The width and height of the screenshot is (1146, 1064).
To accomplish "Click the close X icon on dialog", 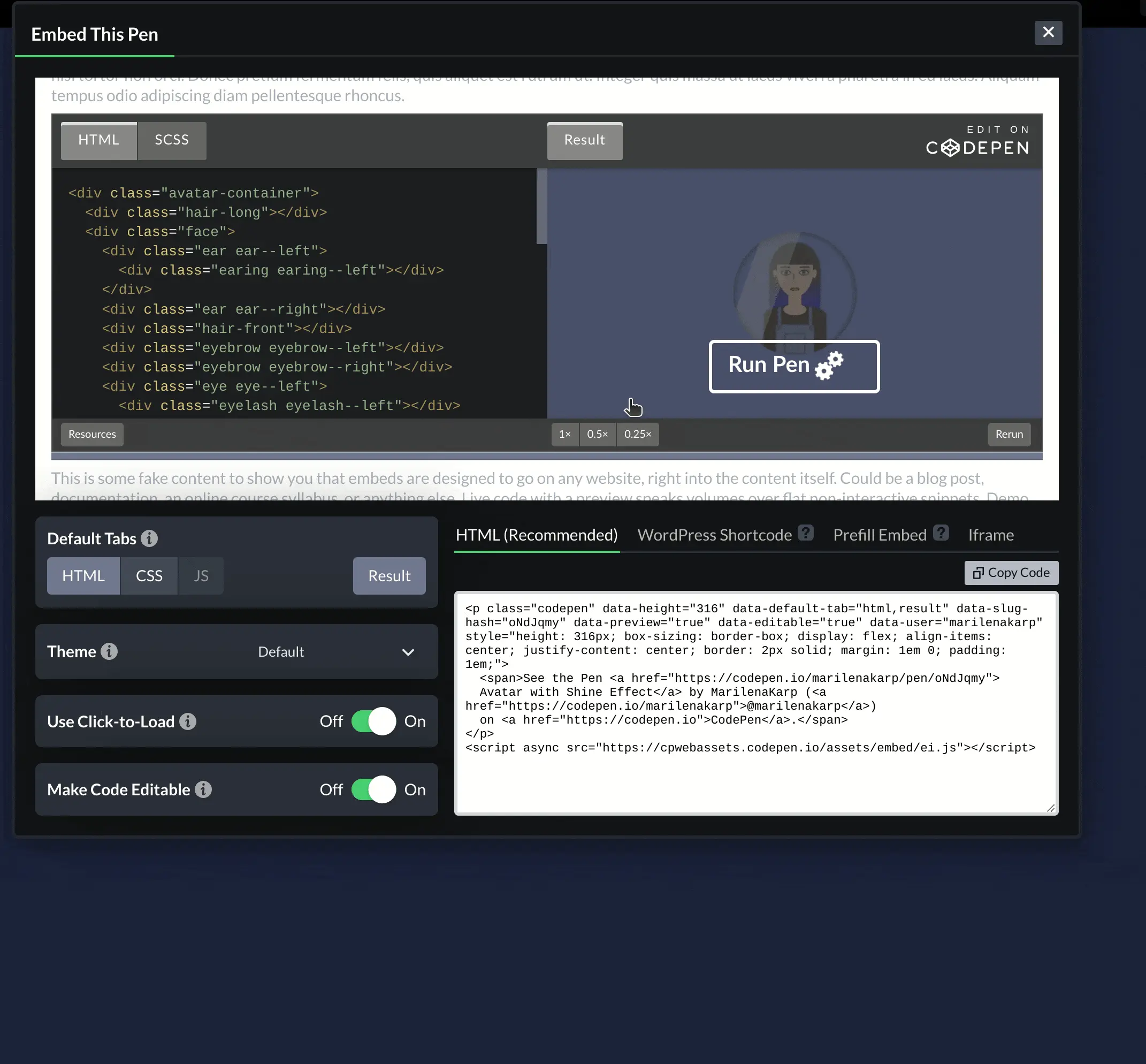I will (1048, 32).
